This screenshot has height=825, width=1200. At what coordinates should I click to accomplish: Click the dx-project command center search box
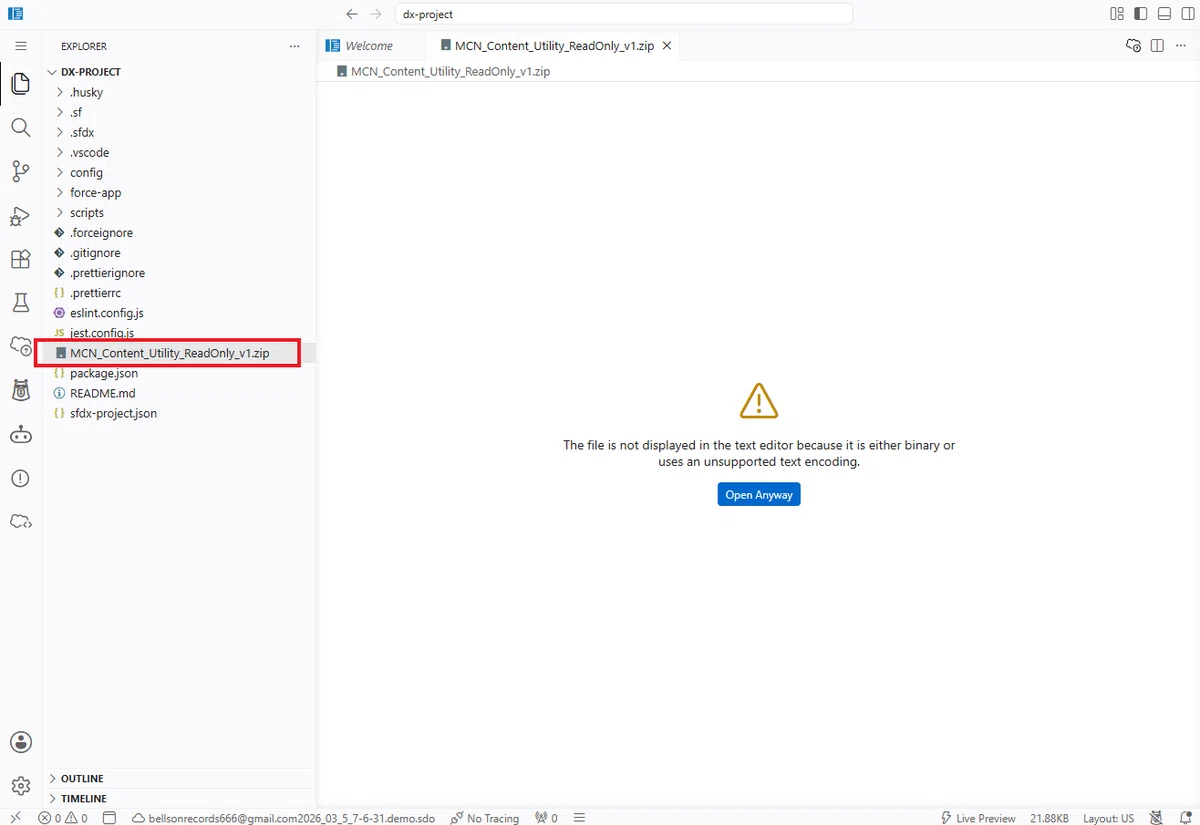coord(624,14)
